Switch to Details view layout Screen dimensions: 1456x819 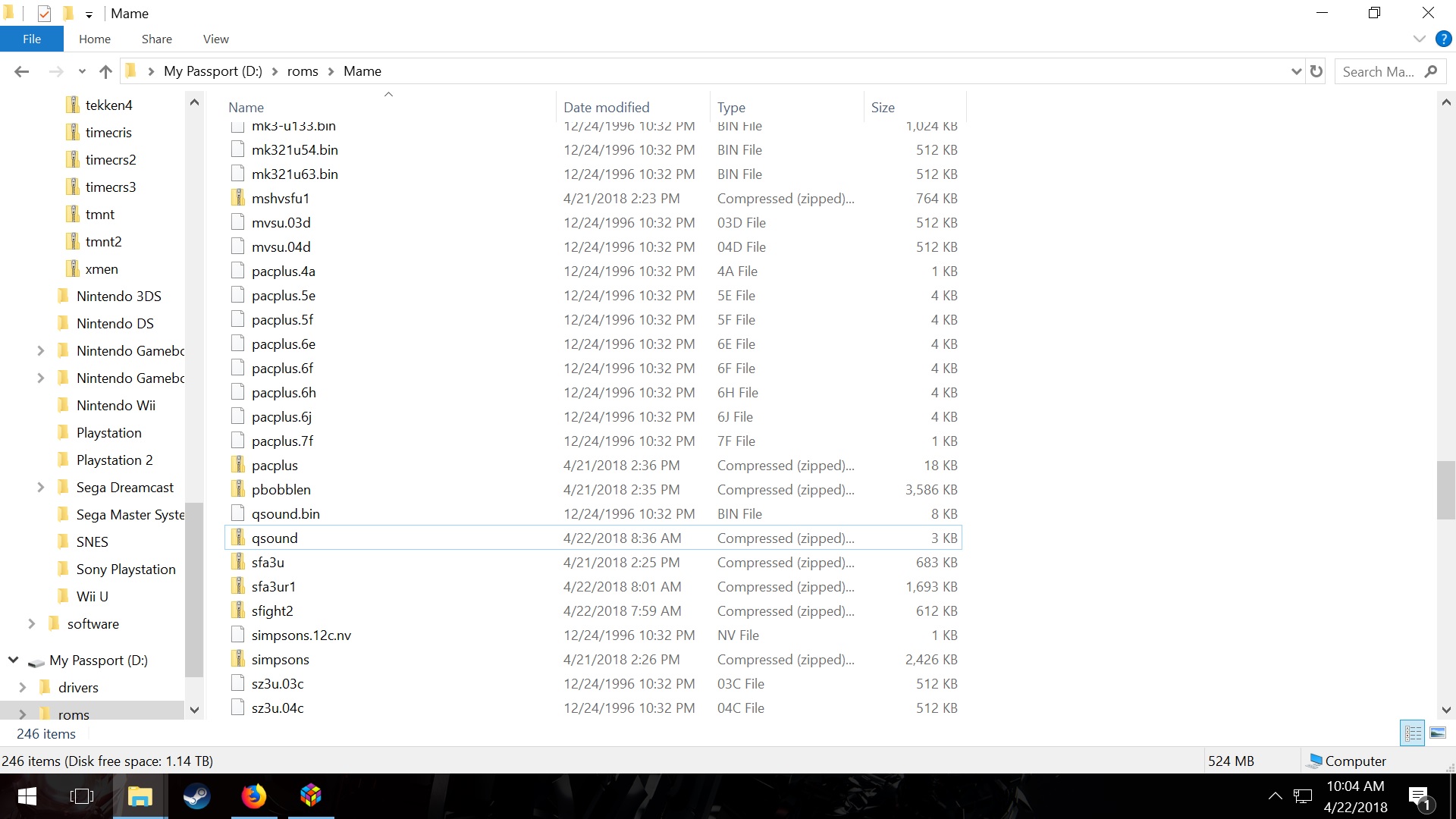[1413, 733]
